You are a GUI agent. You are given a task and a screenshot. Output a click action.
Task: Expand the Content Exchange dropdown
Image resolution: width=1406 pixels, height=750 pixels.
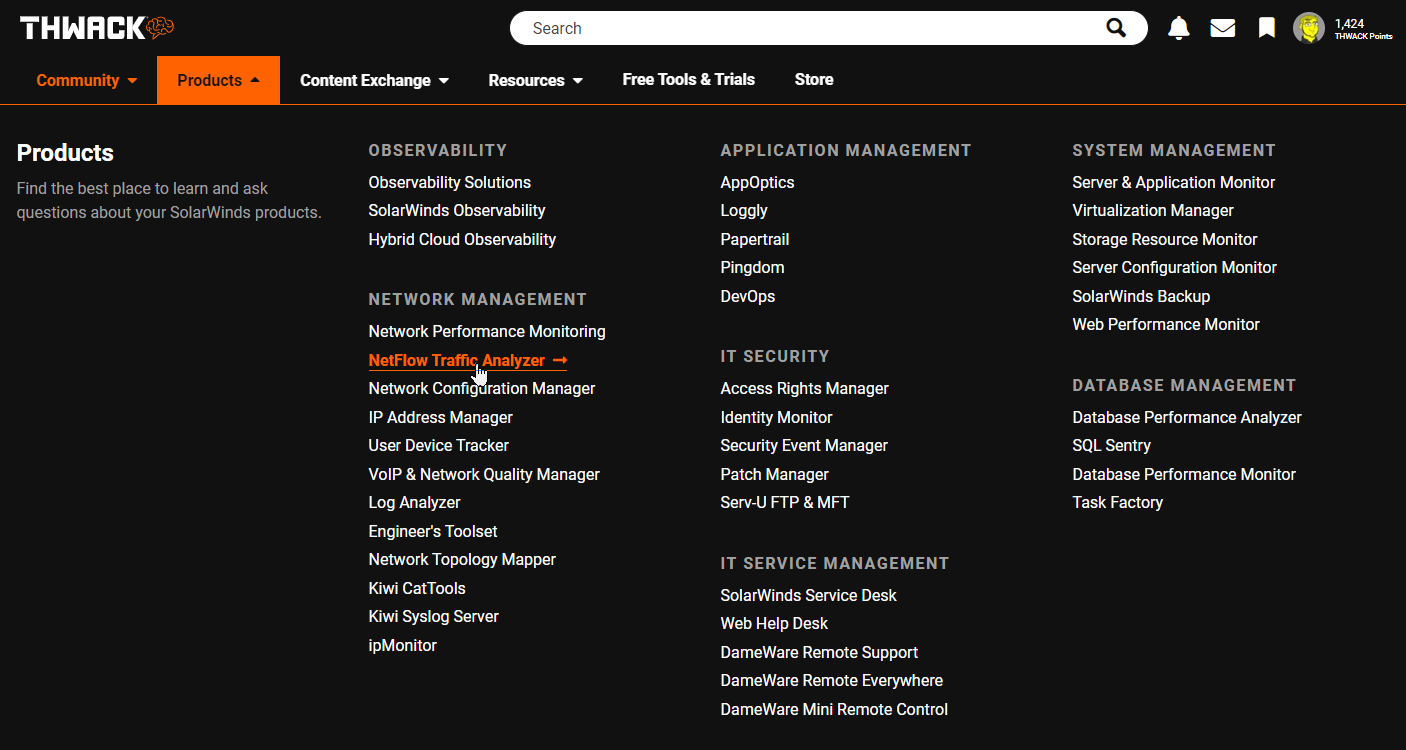click(x=374, y=80)
